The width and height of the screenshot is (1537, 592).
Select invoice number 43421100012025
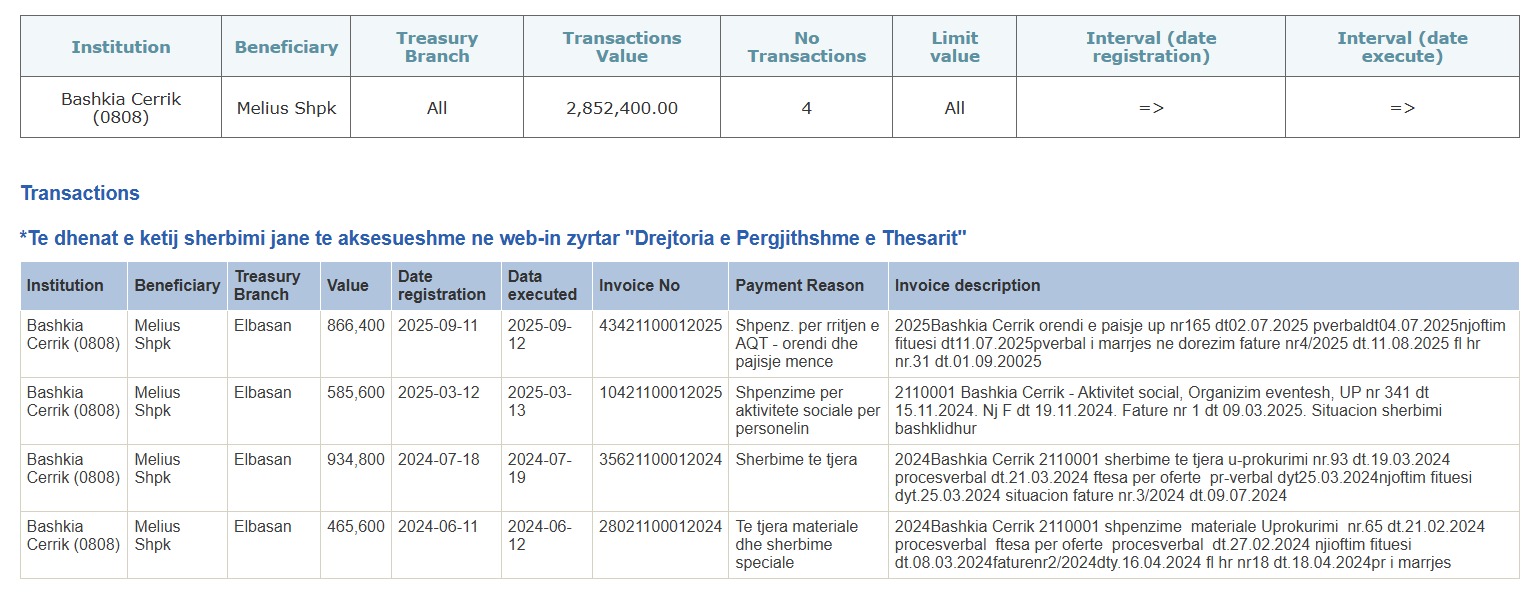click(x=660, y=326)
